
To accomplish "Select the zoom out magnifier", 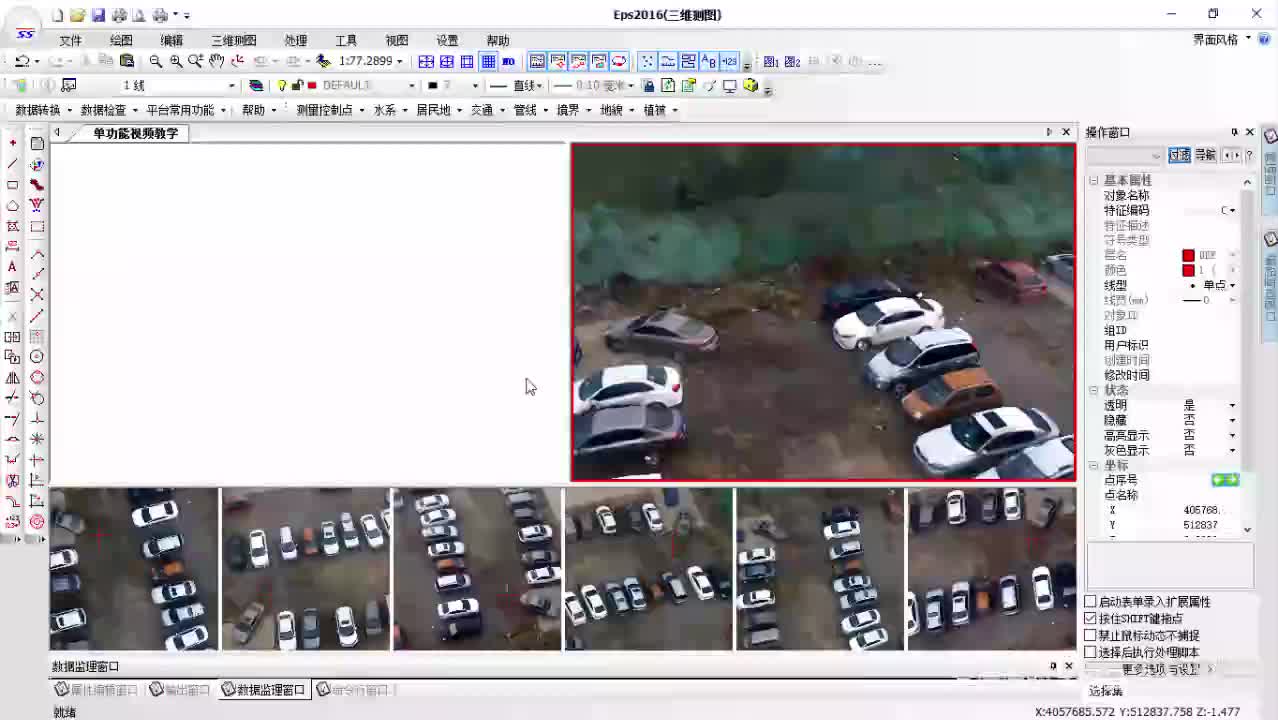I will tap(156, 61).
